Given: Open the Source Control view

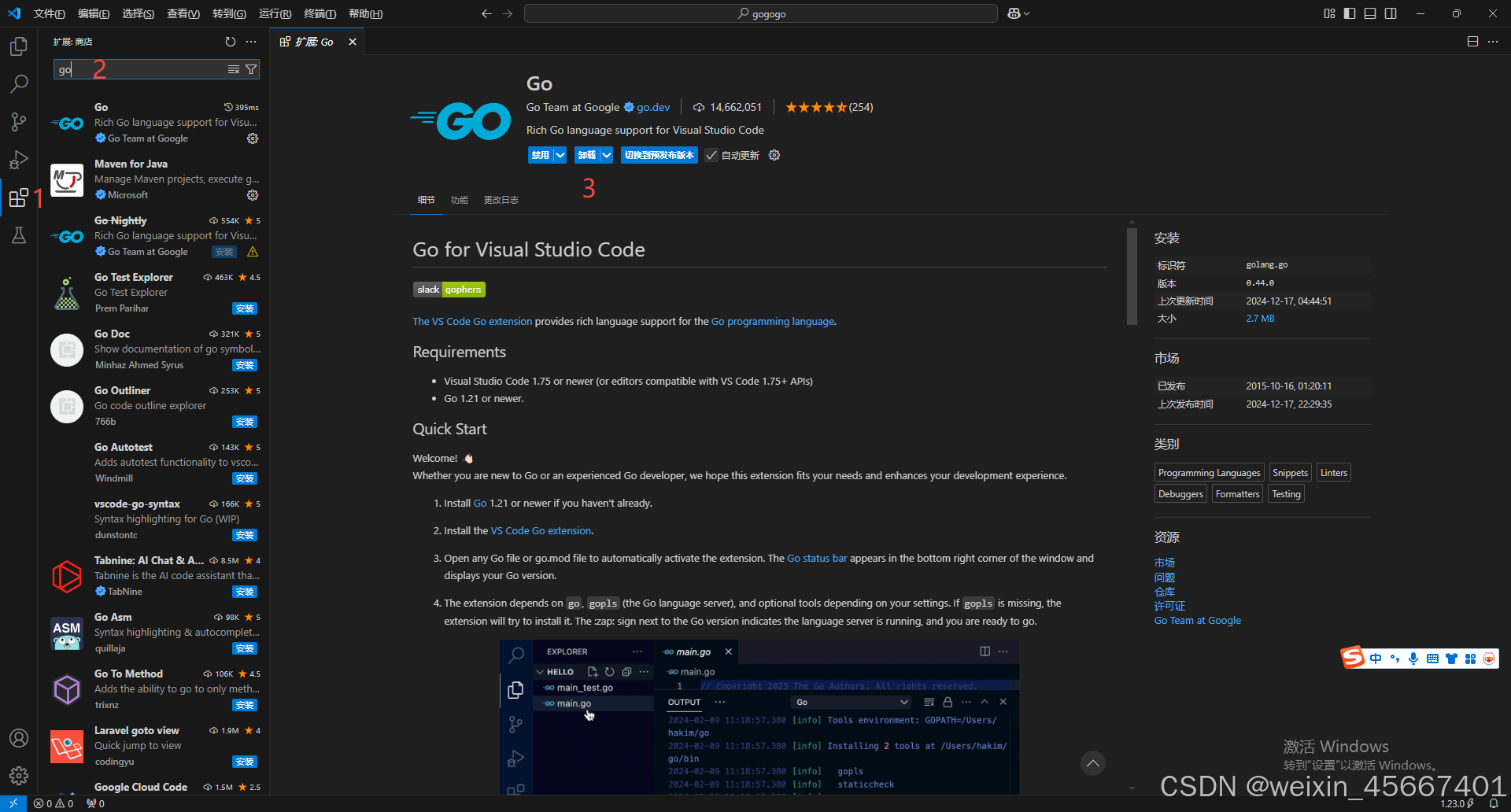Looking at the screenshot, I should click(x=19, y=122).
